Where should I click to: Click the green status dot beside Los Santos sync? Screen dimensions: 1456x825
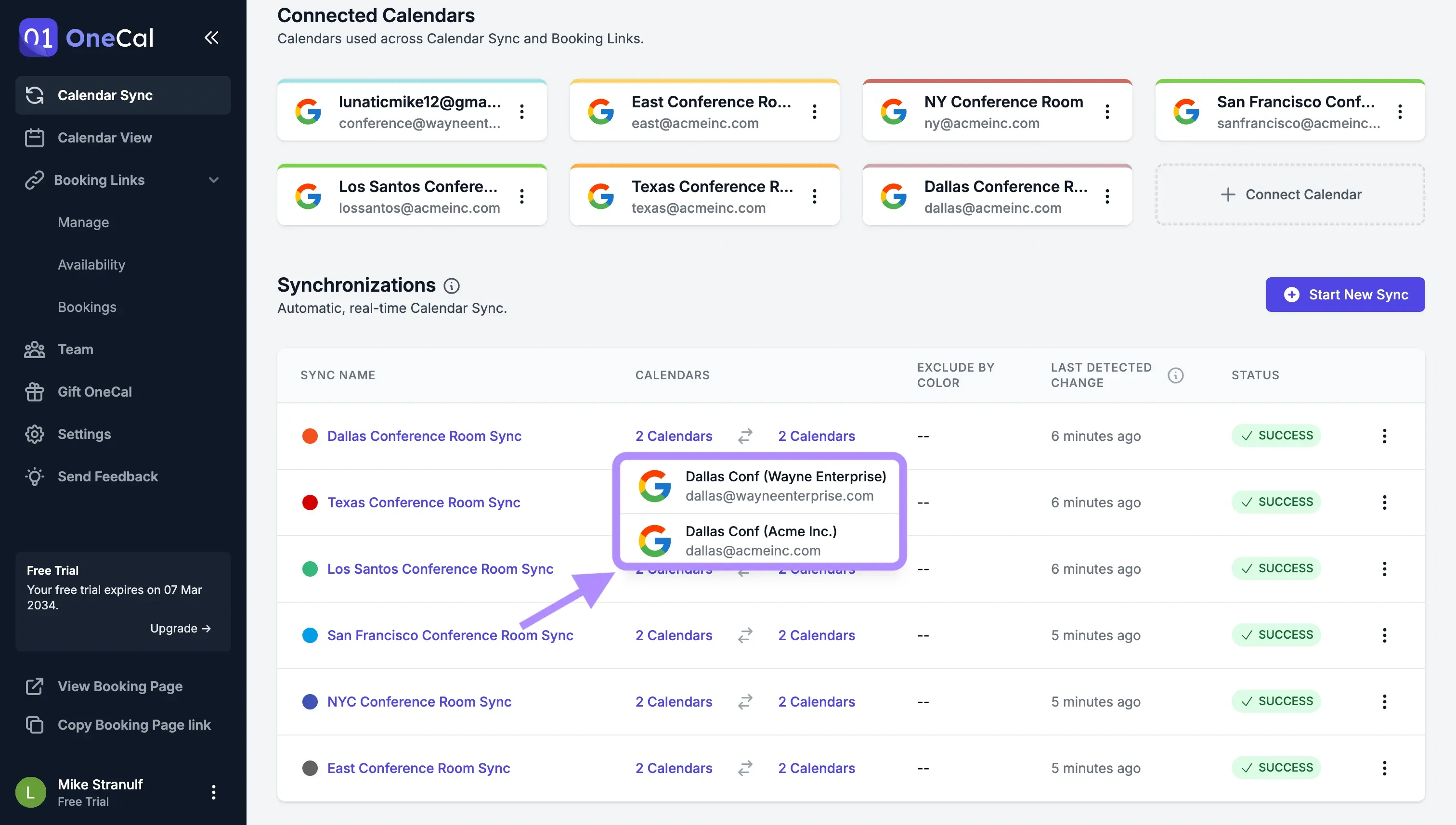(310, 569)
